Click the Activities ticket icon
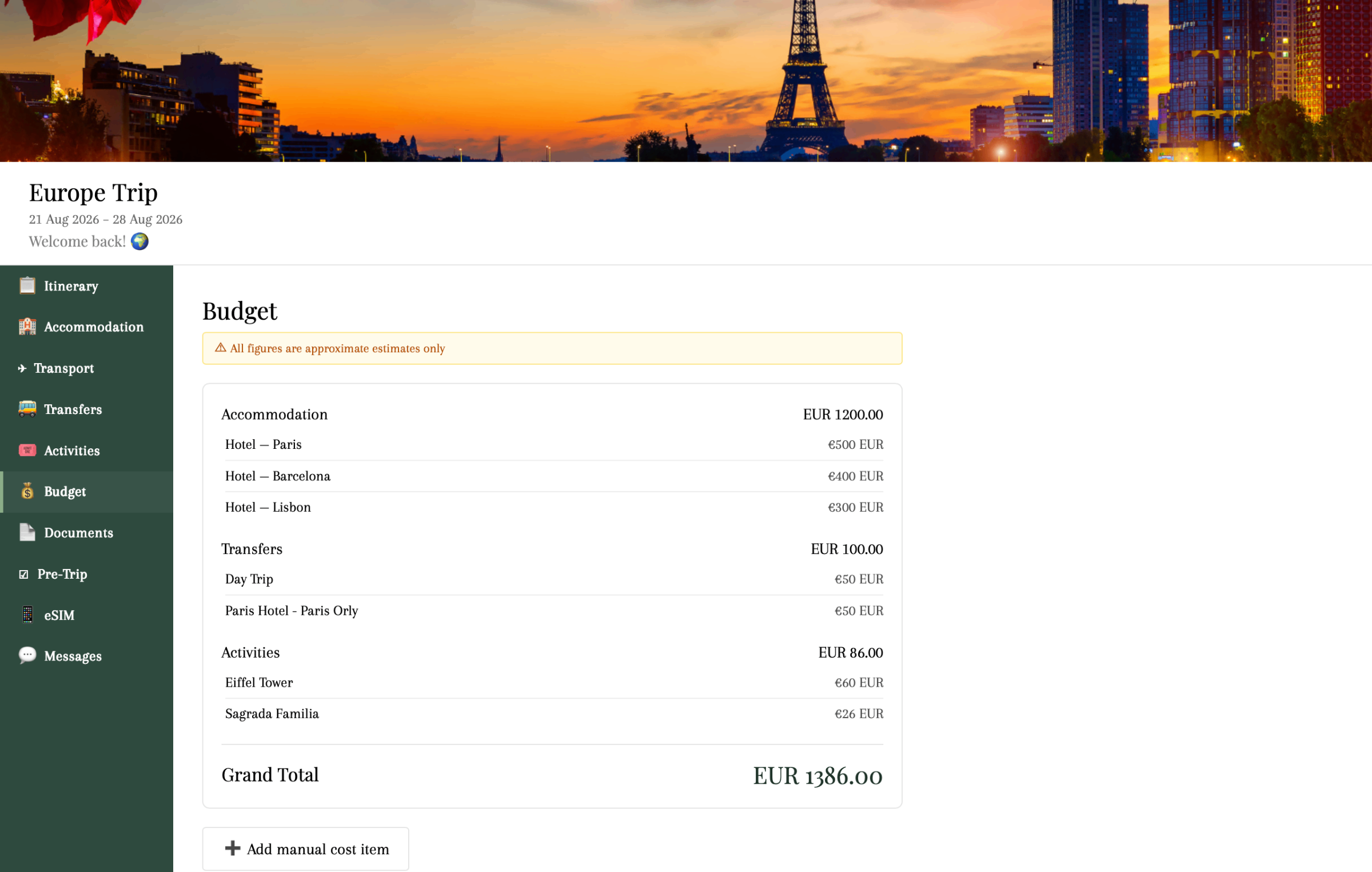 (x=27, y=450)
